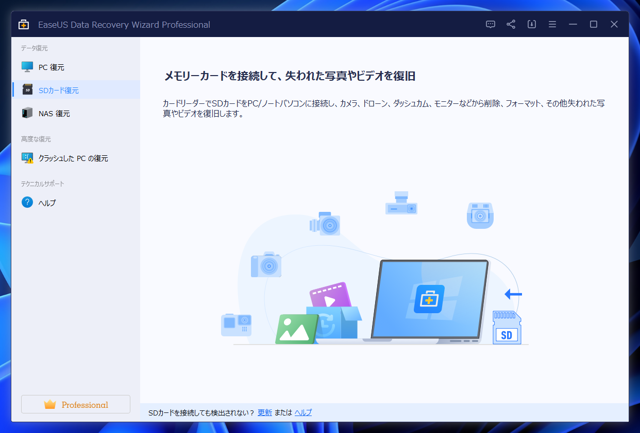Maximize the EaseUS window
640x433 pixels.
[593, 24]
